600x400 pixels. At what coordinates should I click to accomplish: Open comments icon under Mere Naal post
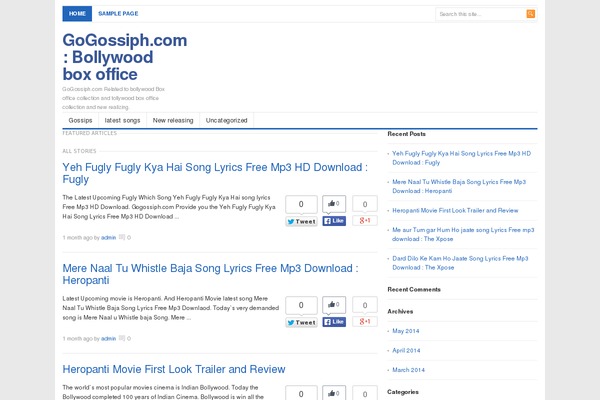122,338
